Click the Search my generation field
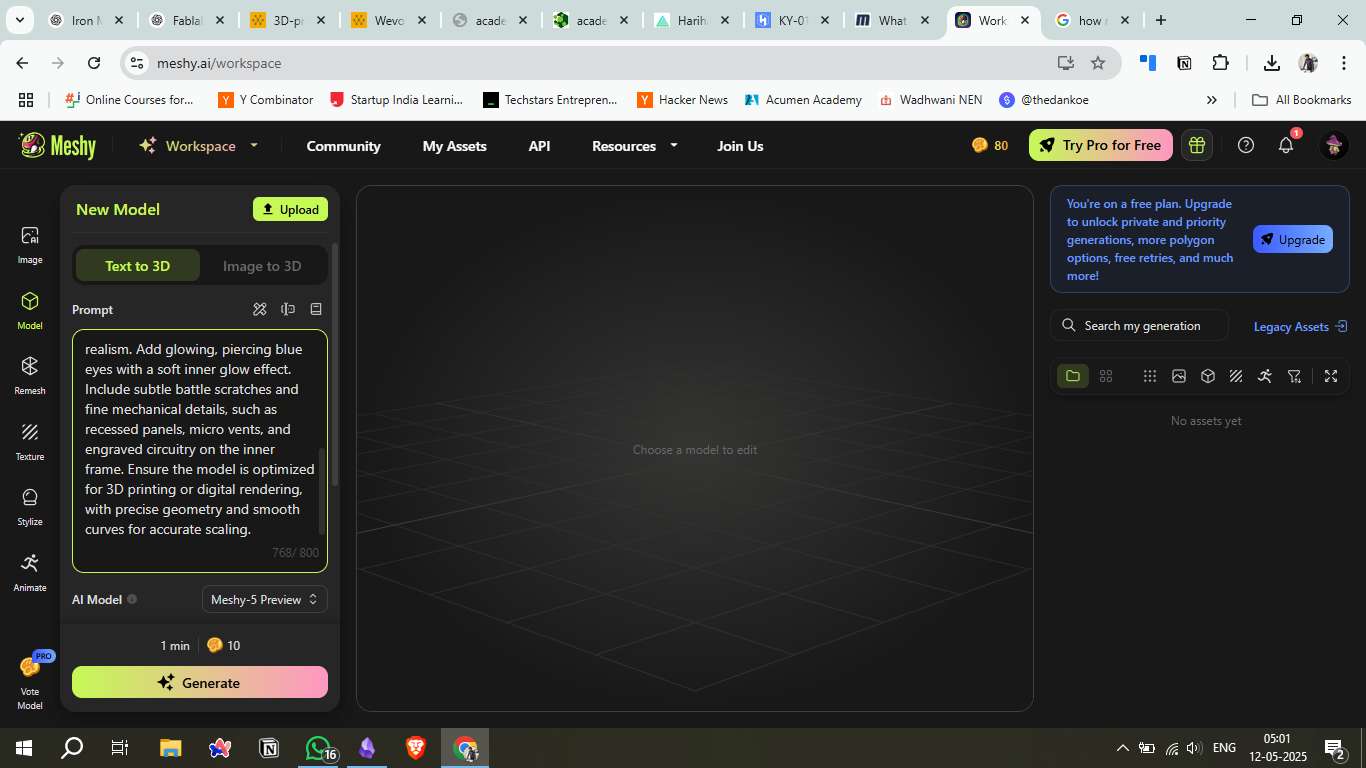This screenshot has height=768, width=1366. (1140, 325)
